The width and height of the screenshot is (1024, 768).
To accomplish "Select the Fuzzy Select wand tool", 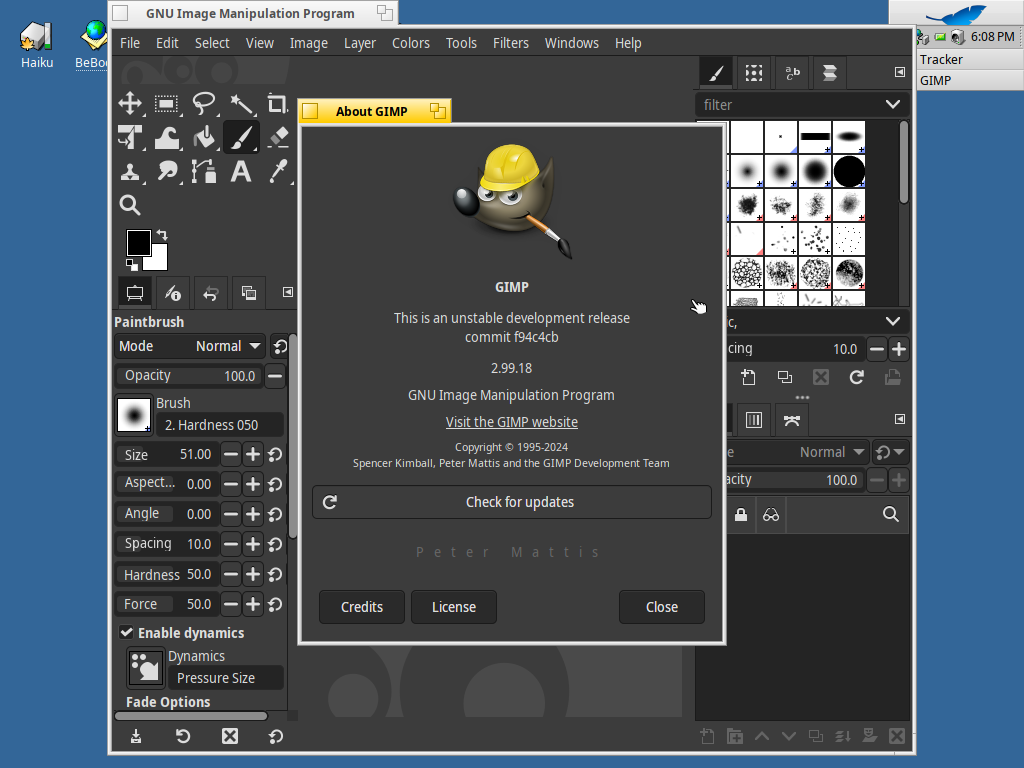I will point(241,103).
